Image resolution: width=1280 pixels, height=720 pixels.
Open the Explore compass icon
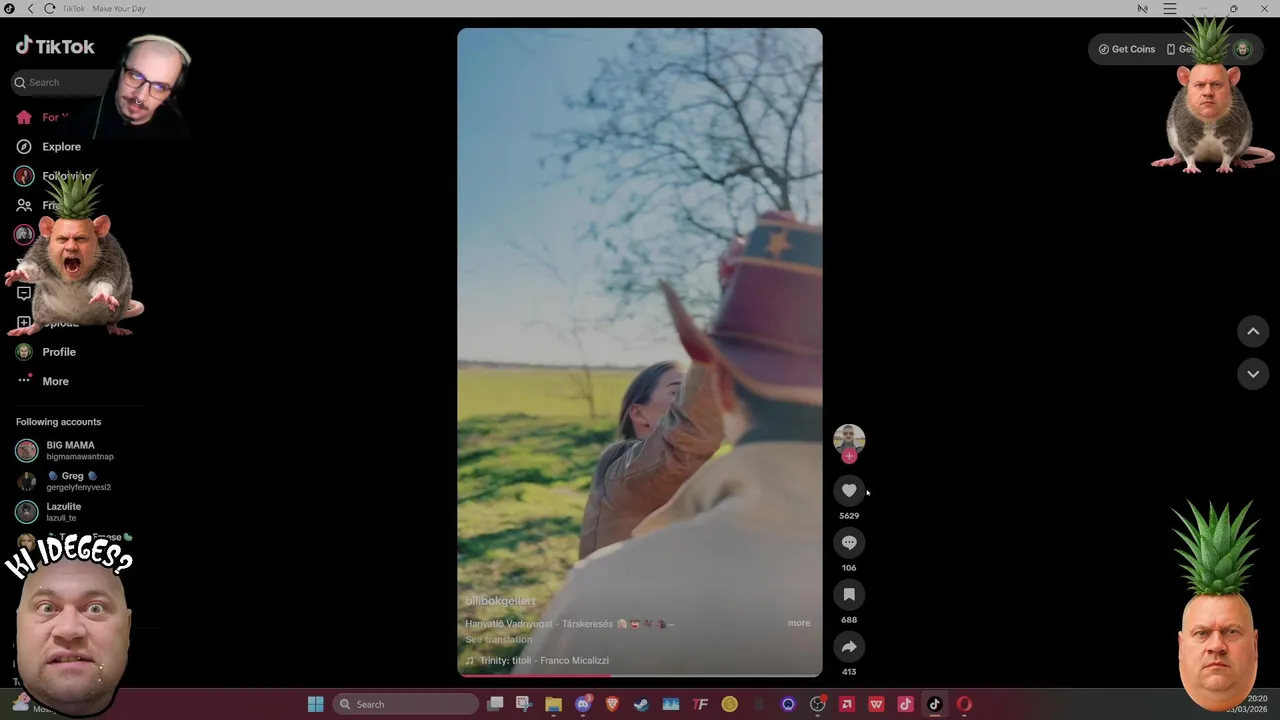[x=24, y=146]
